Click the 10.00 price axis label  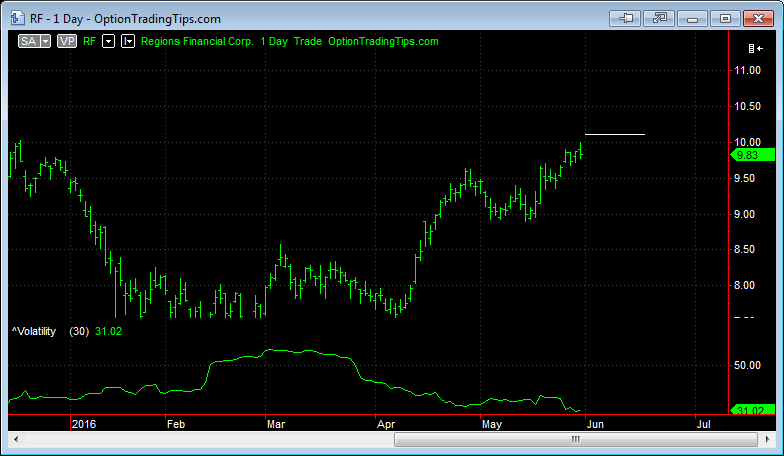[x=748, y=142]
